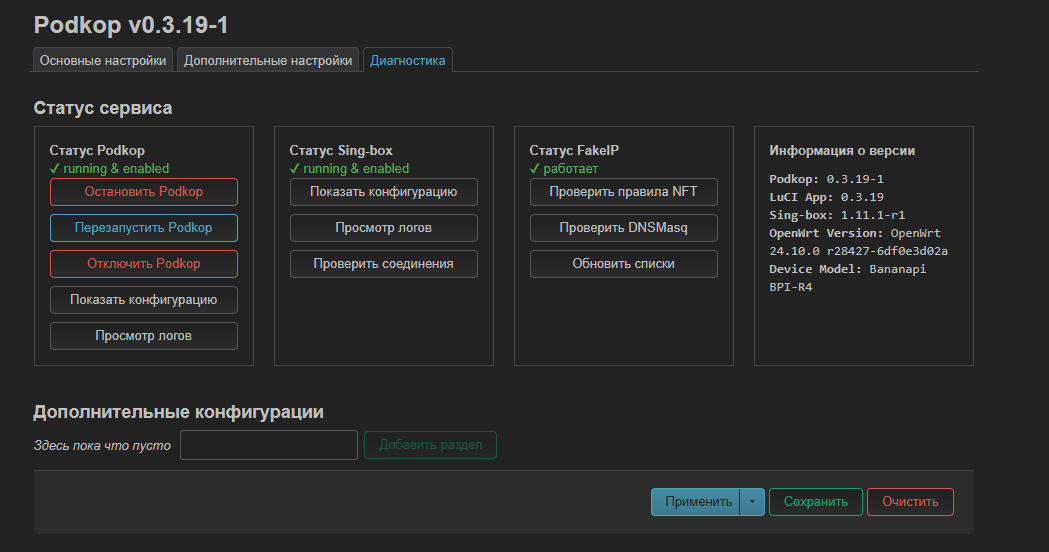The height and width of the screenshot is (552, 1049).
Task: Focus the new section name input field
Action: point(269,446)
